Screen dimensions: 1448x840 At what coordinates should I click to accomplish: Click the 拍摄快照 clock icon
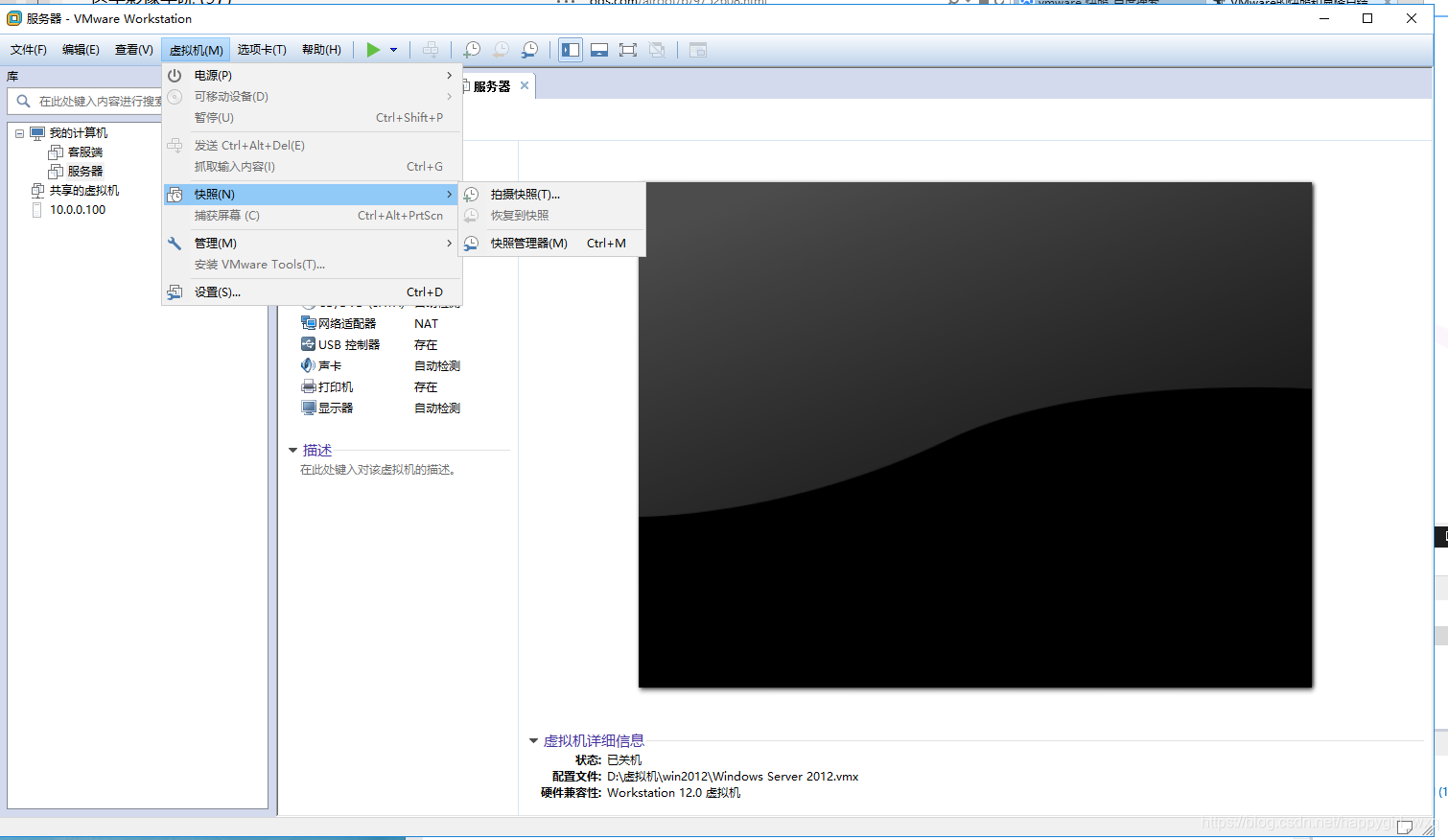(x=471, y=195)
